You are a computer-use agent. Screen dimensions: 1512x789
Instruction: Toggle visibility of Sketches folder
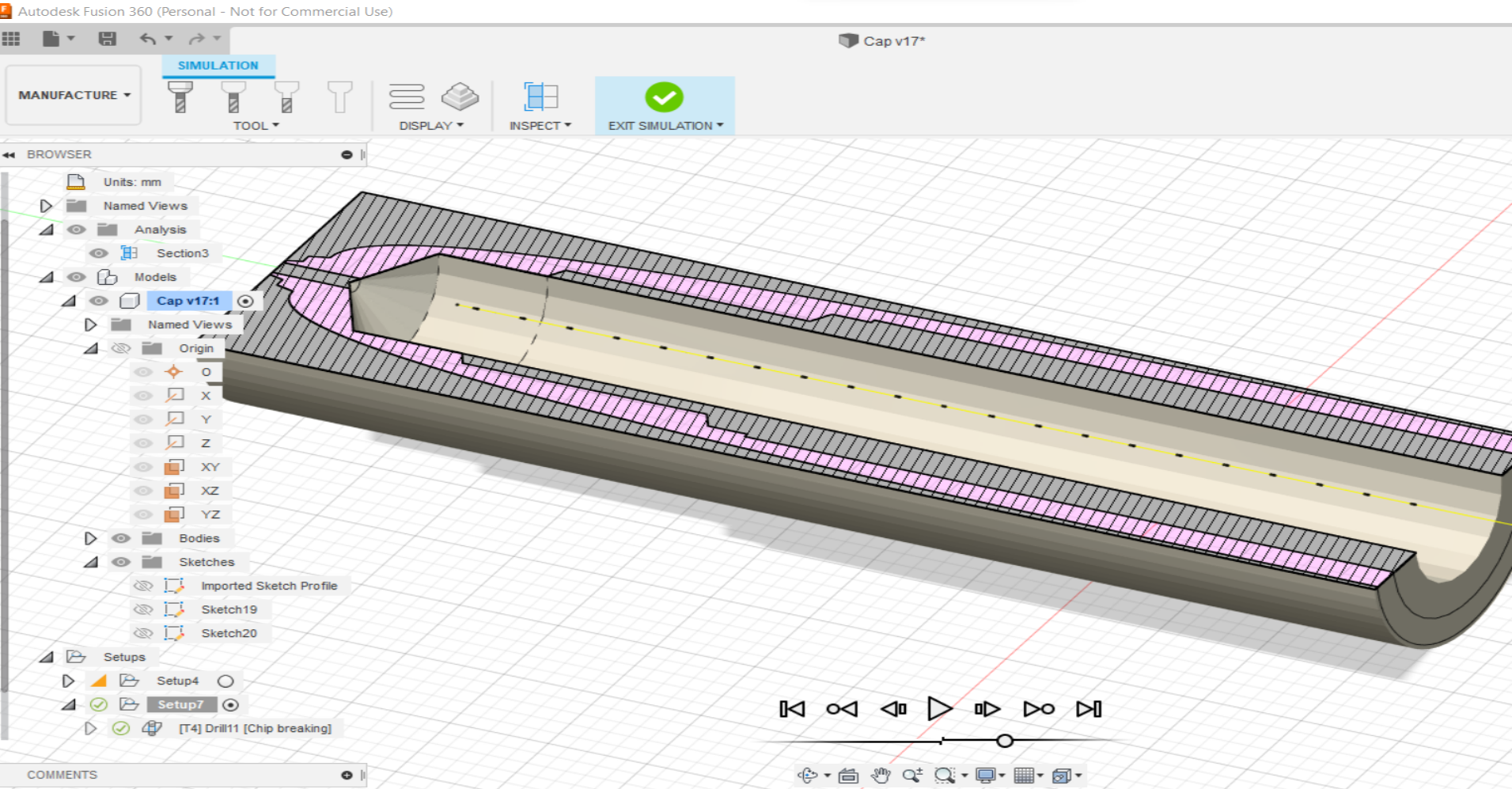[120, 562]
